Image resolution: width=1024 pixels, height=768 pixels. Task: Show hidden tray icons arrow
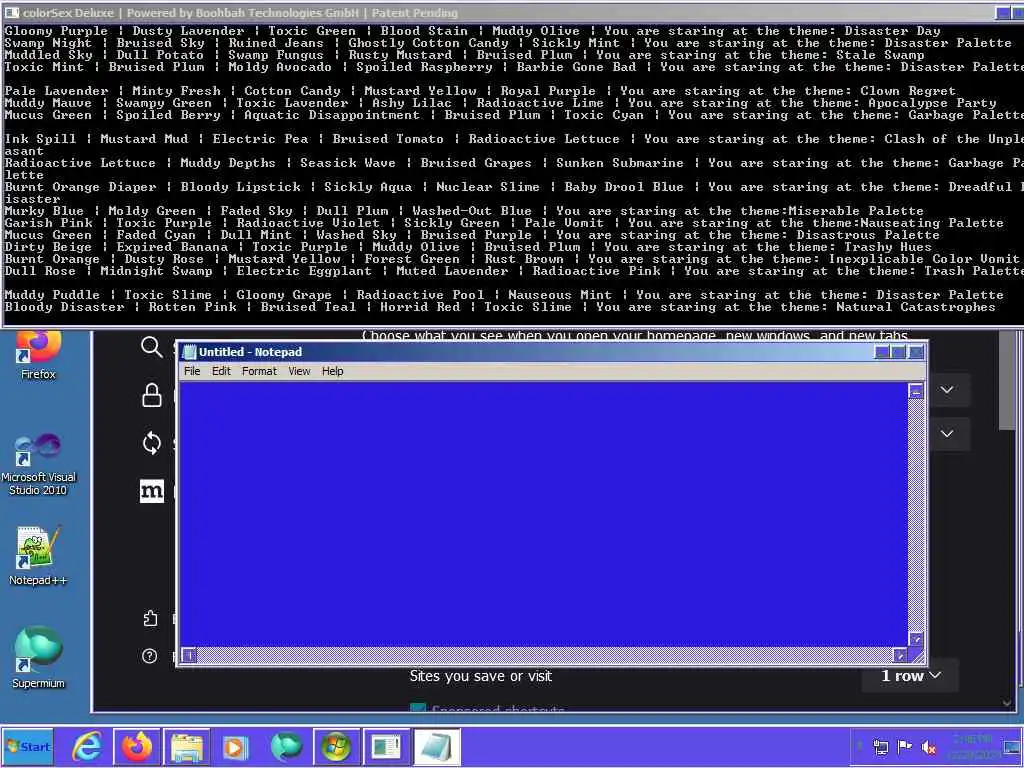pos(859,746)
